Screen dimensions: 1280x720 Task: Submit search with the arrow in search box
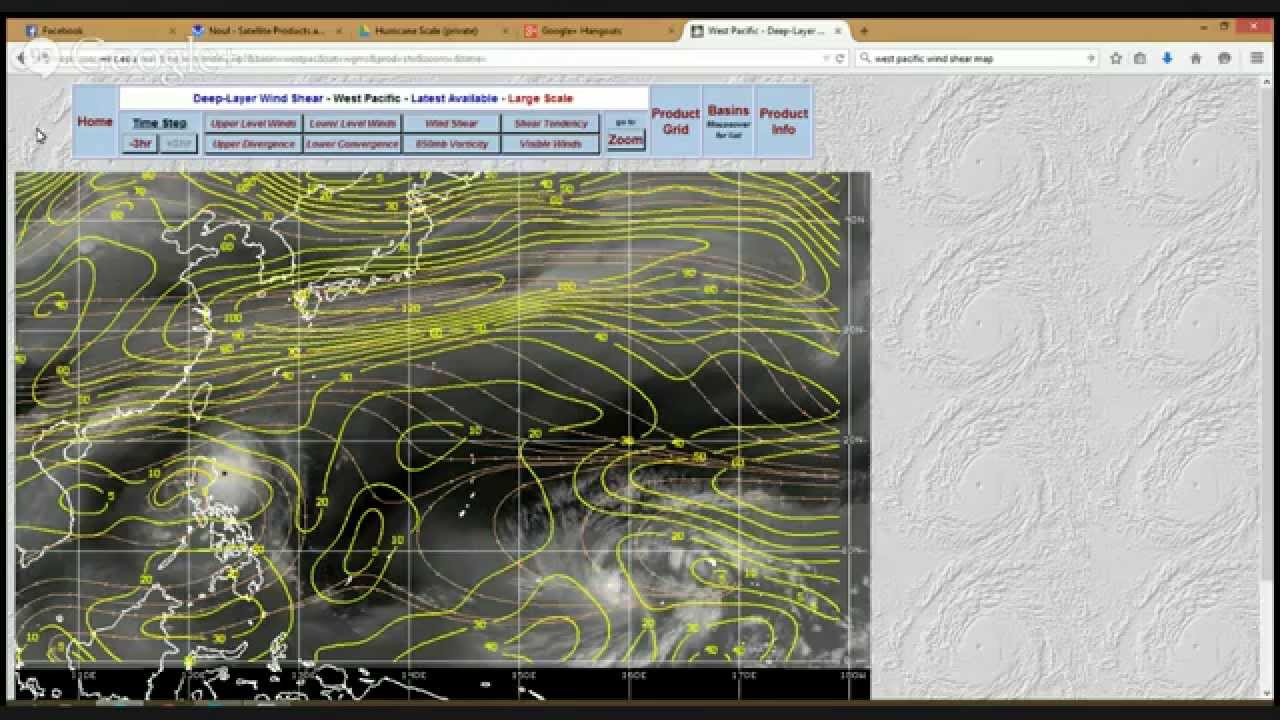point(1091,59)
